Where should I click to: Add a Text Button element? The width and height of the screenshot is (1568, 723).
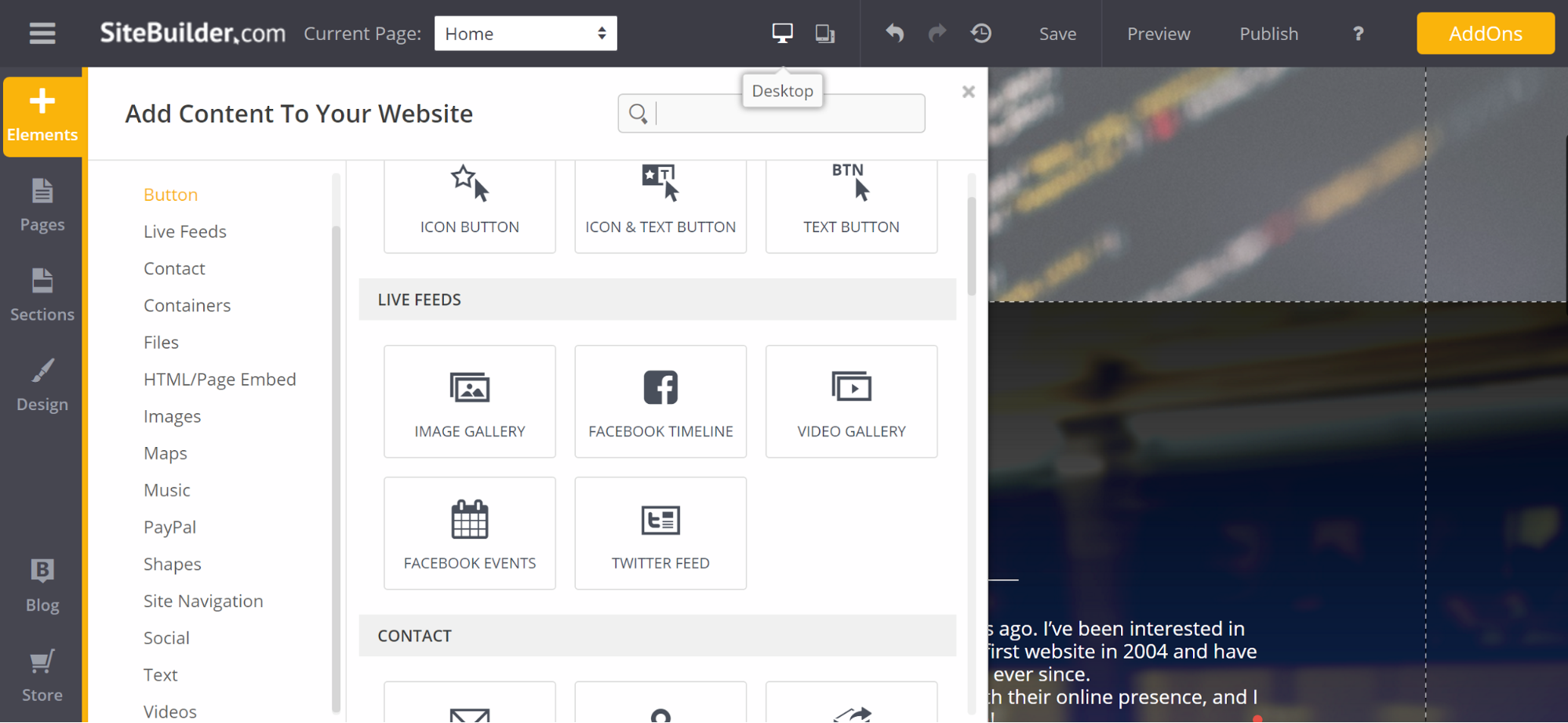(851, 205)
